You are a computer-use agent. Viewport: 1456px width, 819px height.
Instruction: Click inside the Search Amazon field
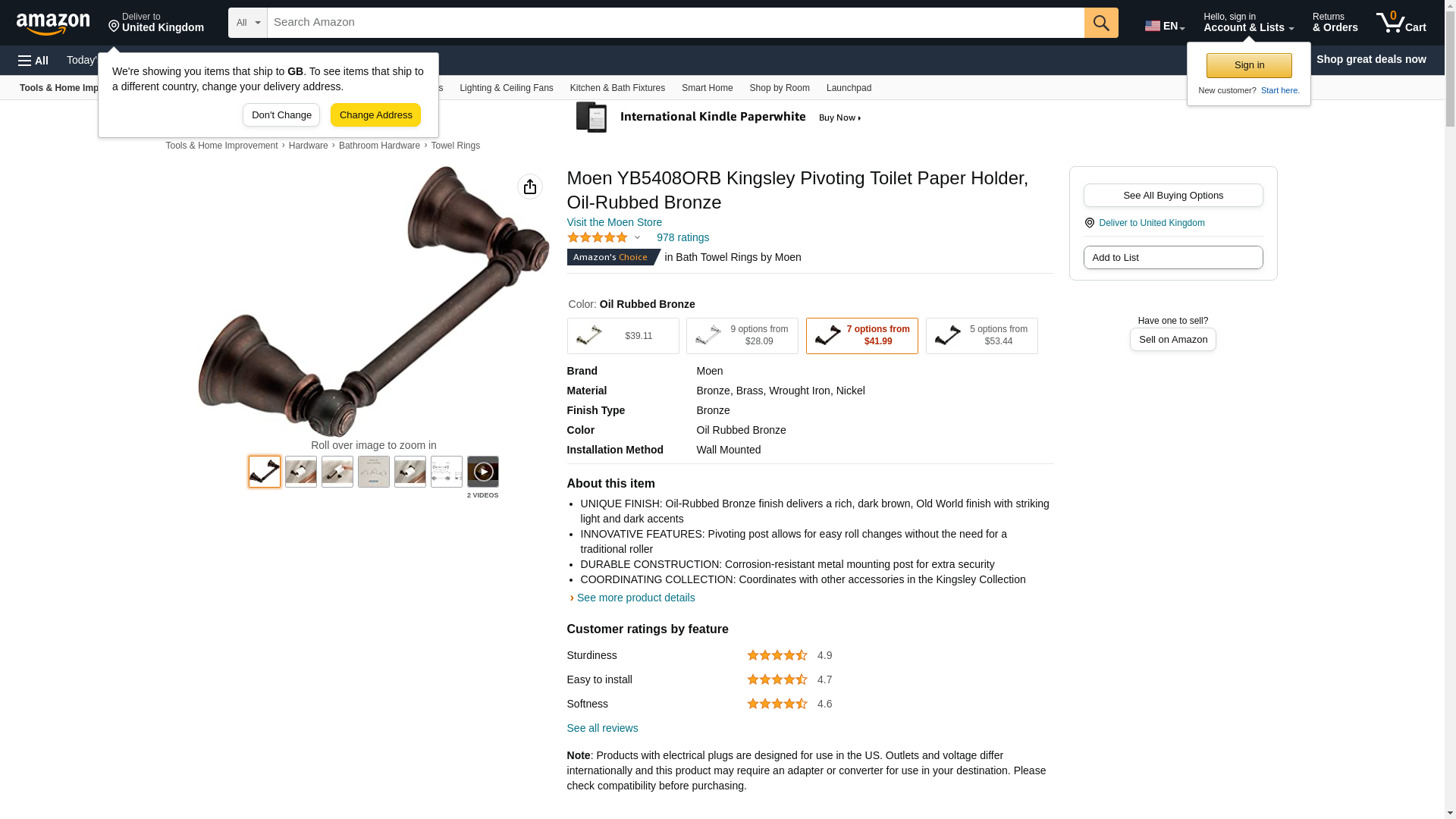click(x=676, y=23)
